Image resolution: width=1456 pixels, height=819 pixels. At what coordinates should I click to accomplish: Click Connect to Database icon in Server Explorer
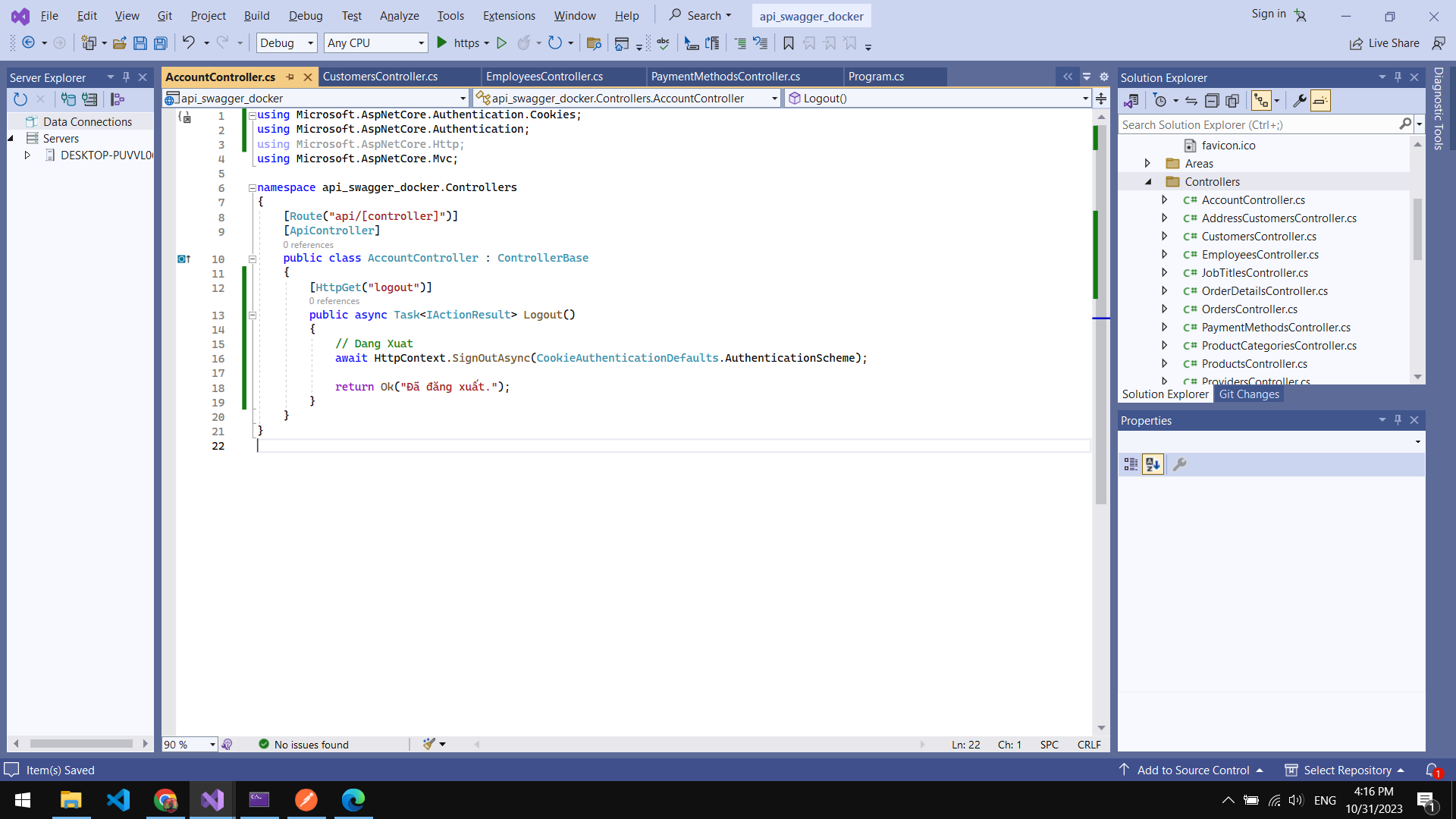tap(68, 99)
